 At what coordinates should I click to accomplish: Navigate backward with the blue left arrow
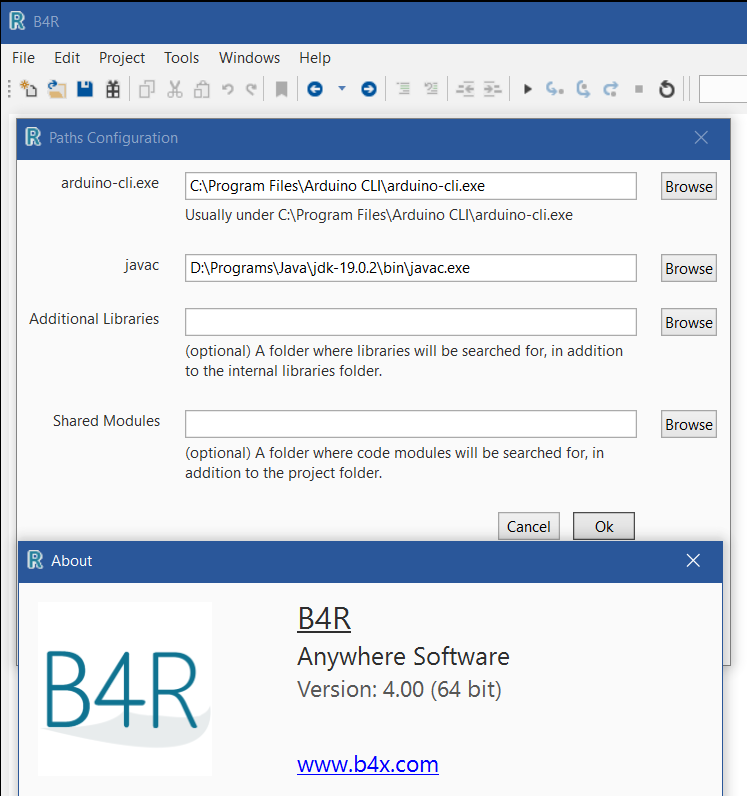(x=315, y=89)
